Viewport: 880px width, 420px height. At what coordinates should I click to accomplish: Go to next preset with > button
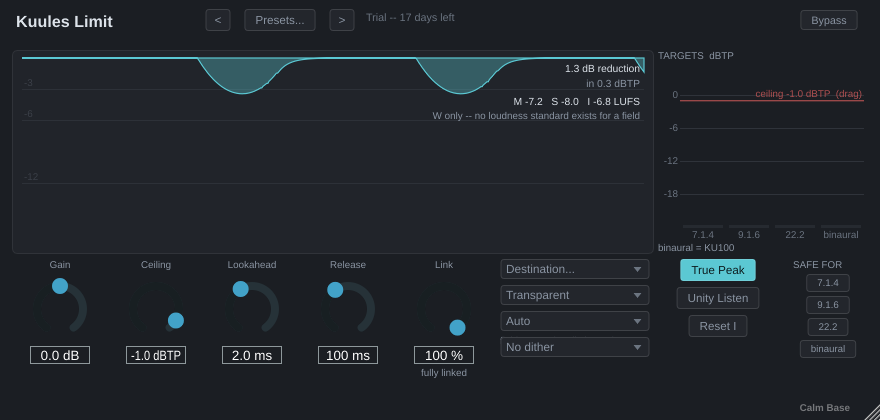coord(342,20)
